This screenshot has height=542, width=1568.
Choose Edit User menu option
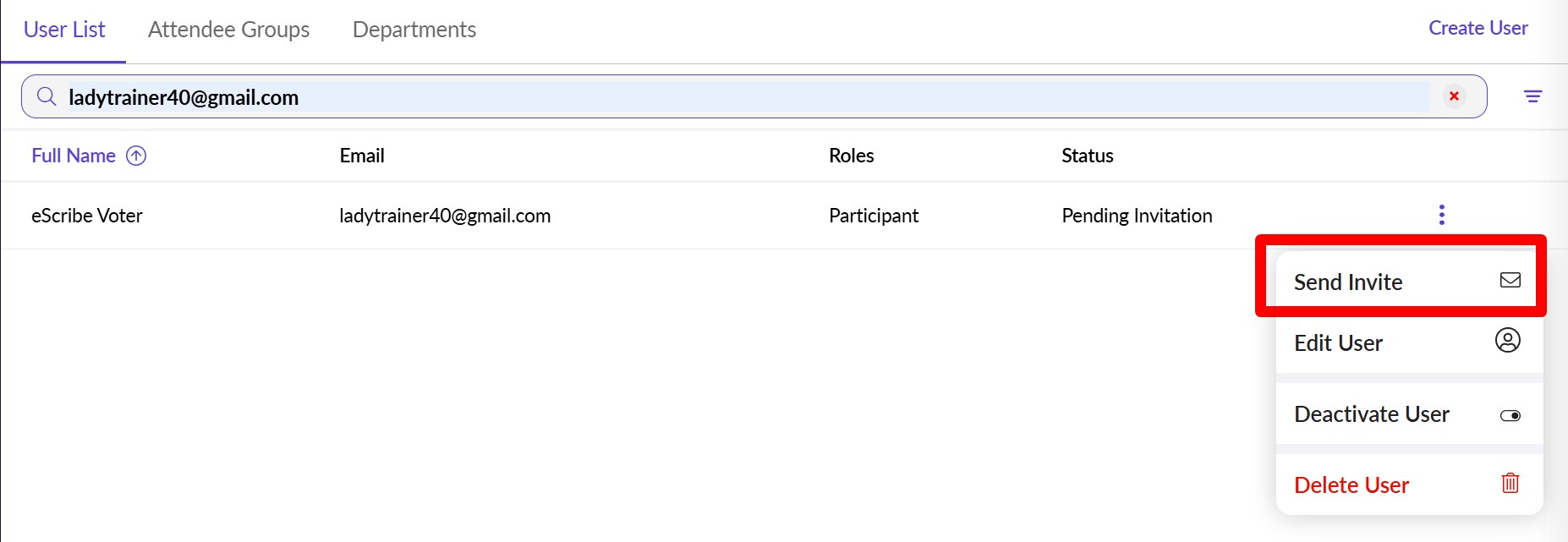coord(1338,343)
